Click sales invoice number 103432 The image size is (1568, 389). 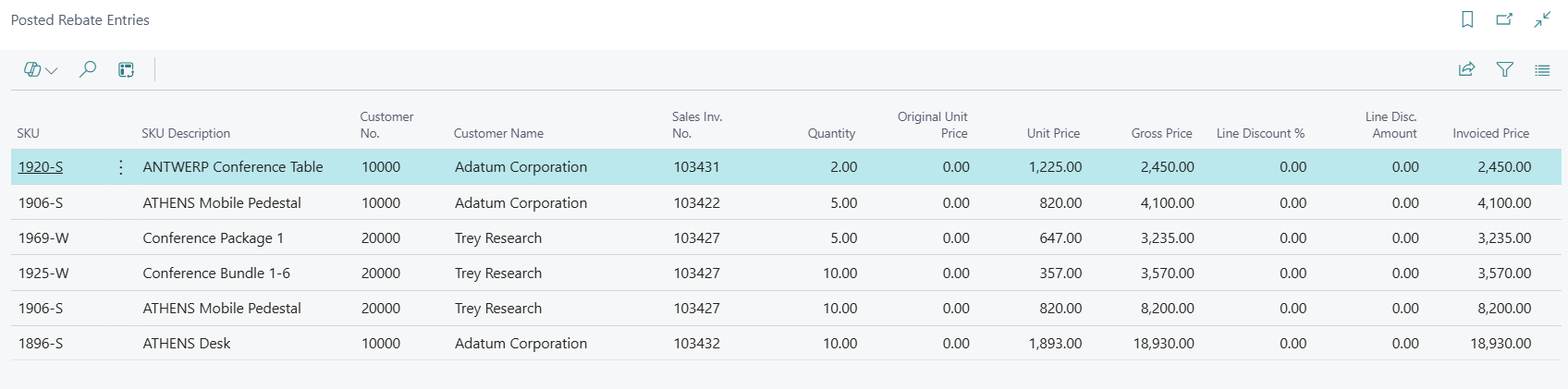coord(696,344)
